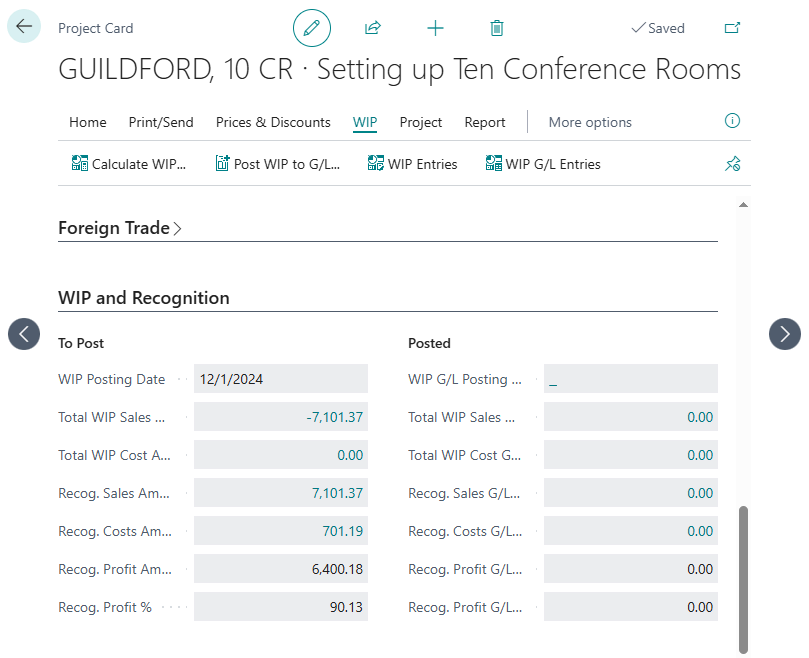This screenshot has width=809, height=658.
Task: Click the information circle icon
Action: pos(732,121)
